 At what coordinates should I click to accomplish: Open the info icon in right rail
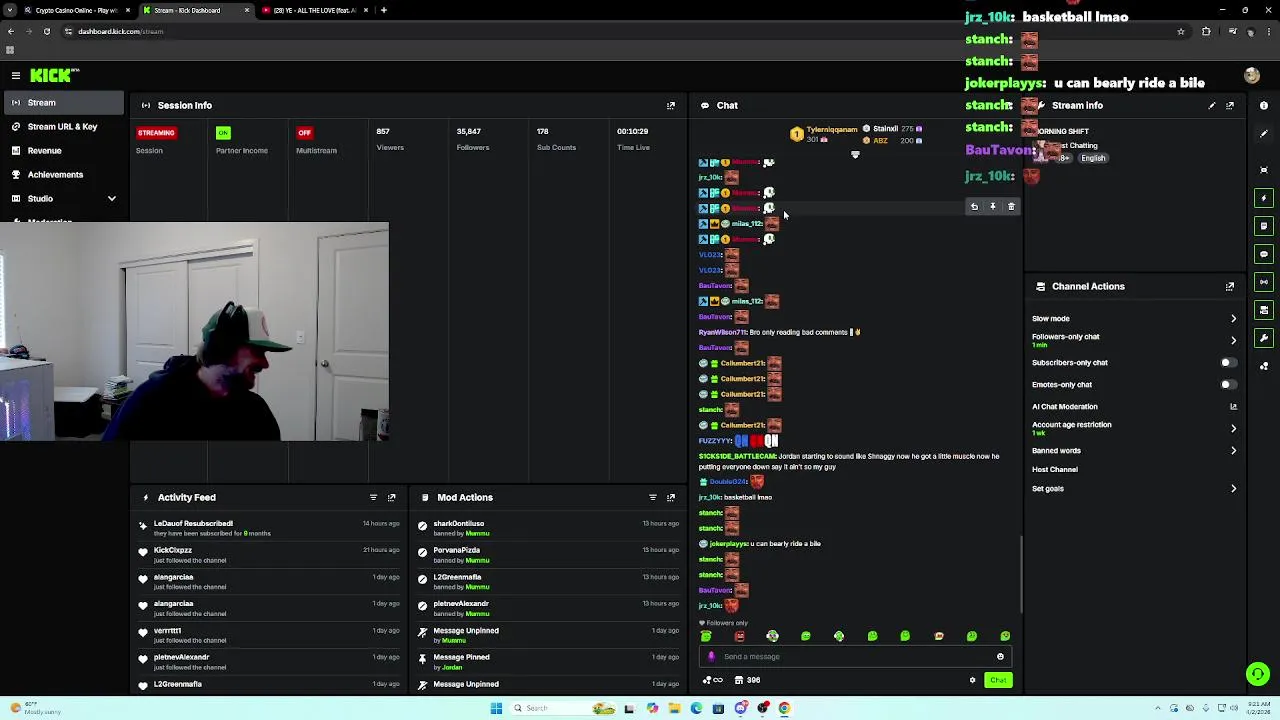(x=1264, y=105)
